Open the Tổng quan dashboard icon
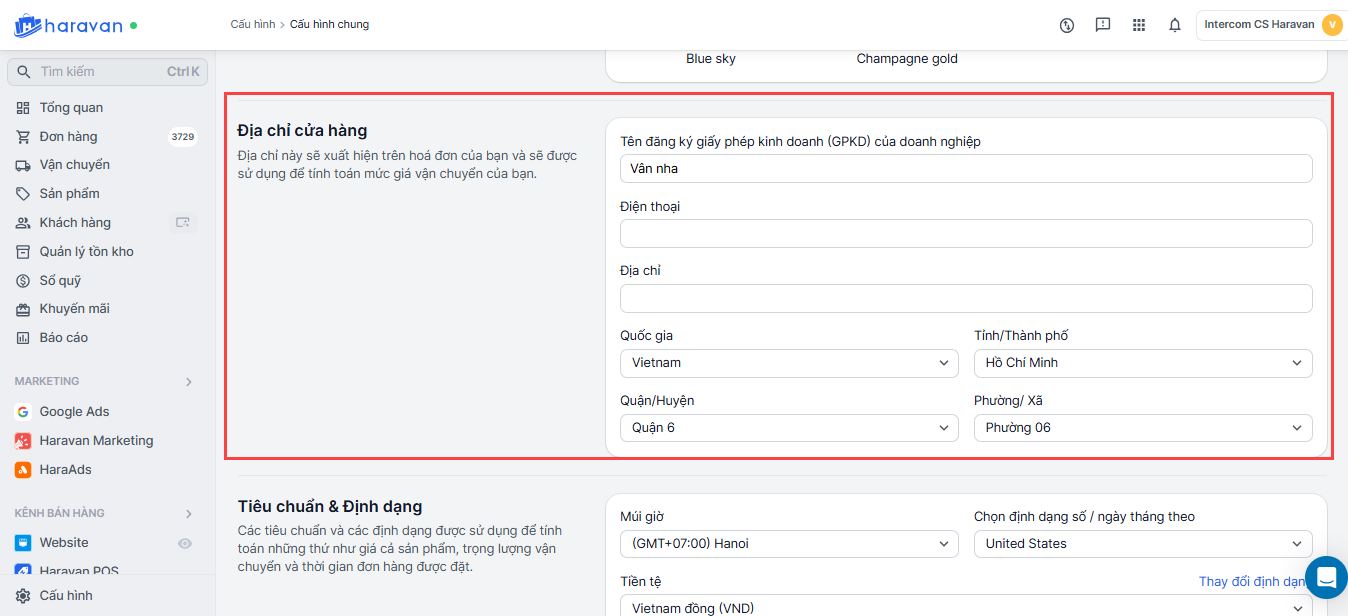Image resolution: width=1348 pixels, height=616 pixels. click(23, 108)
